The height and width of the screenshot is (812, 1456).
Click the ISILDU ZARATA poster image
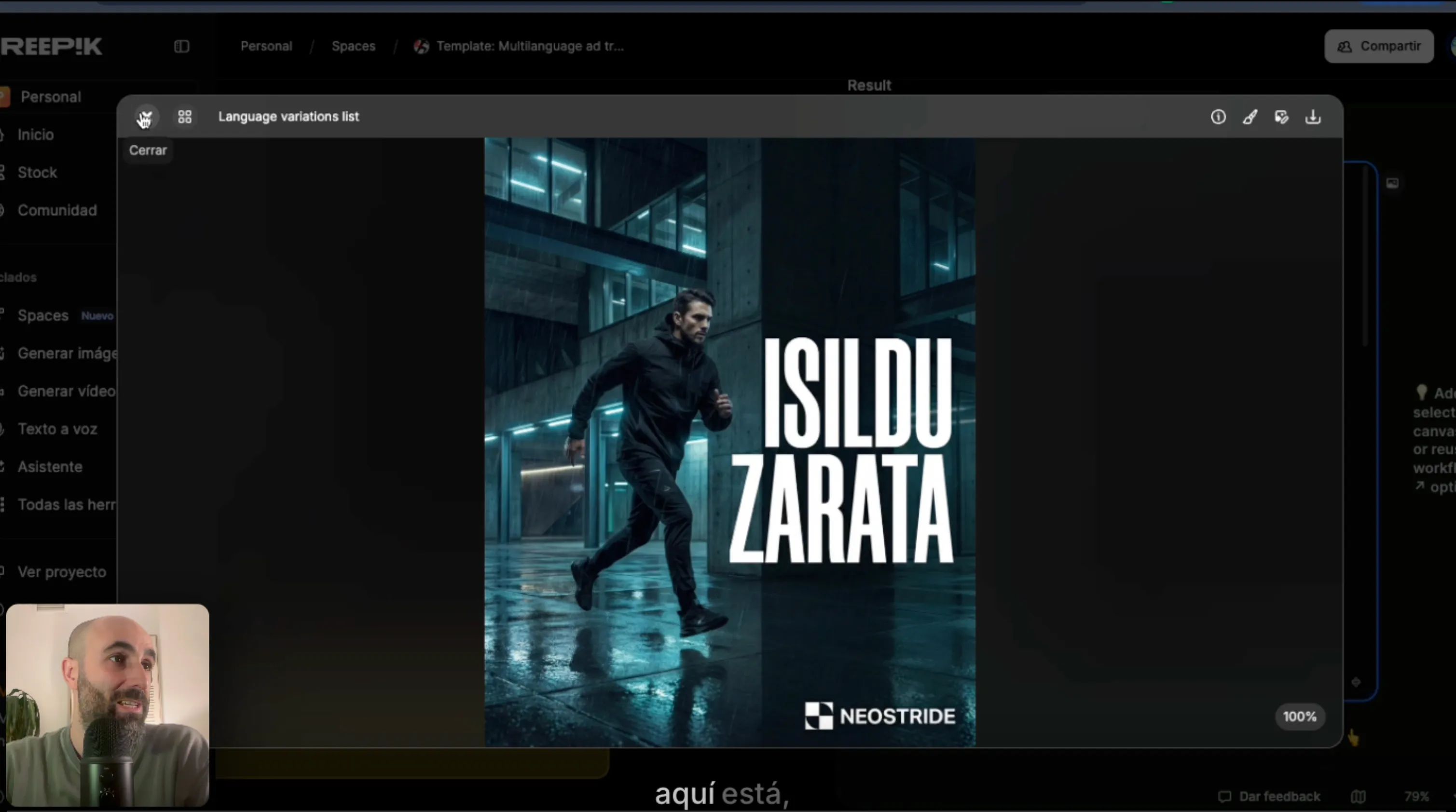tap(730, 442)
